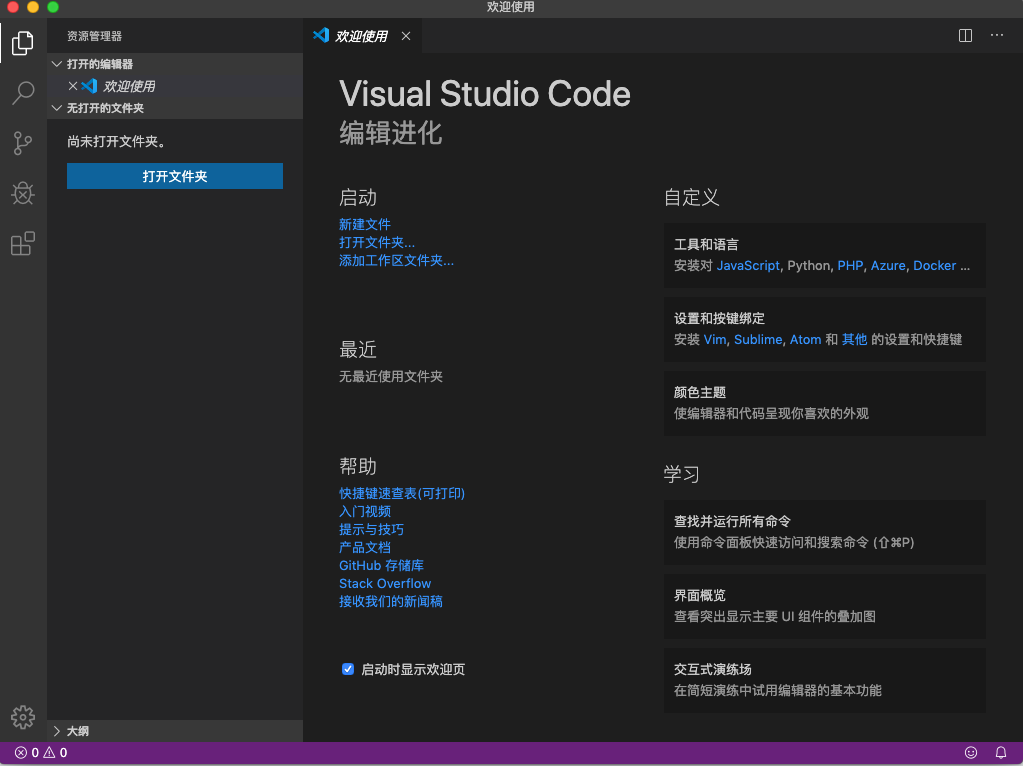Click the Python install link

(808, 266)
